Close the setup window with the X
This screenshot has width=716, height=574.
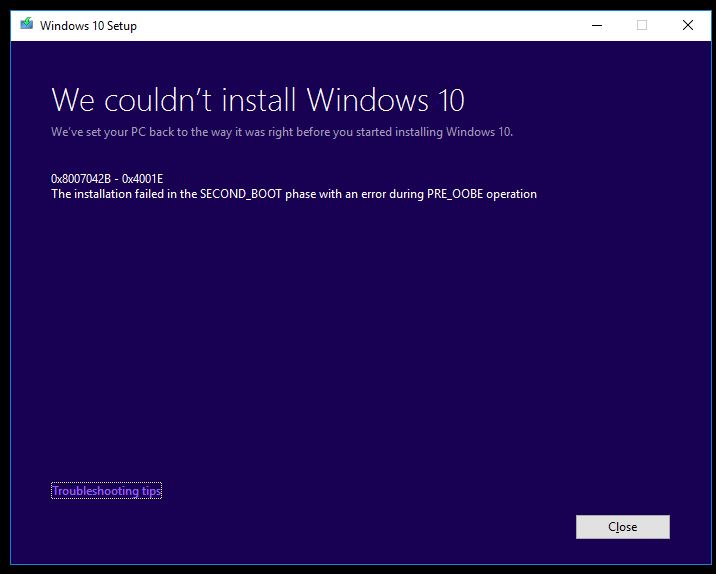pyautogui.click(x=688, y=25)
